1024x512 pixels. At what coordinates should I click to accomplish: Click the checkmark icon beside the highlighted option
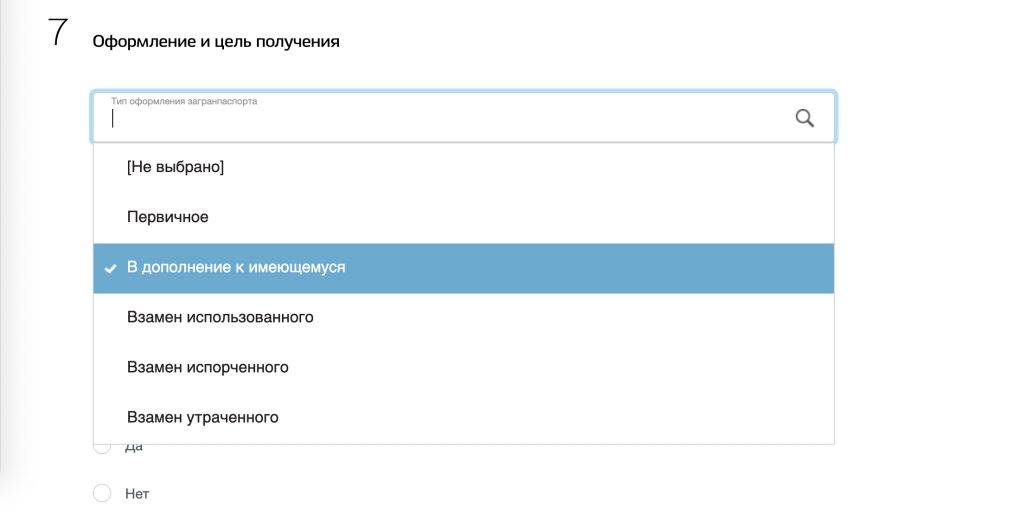click(110, 268)
